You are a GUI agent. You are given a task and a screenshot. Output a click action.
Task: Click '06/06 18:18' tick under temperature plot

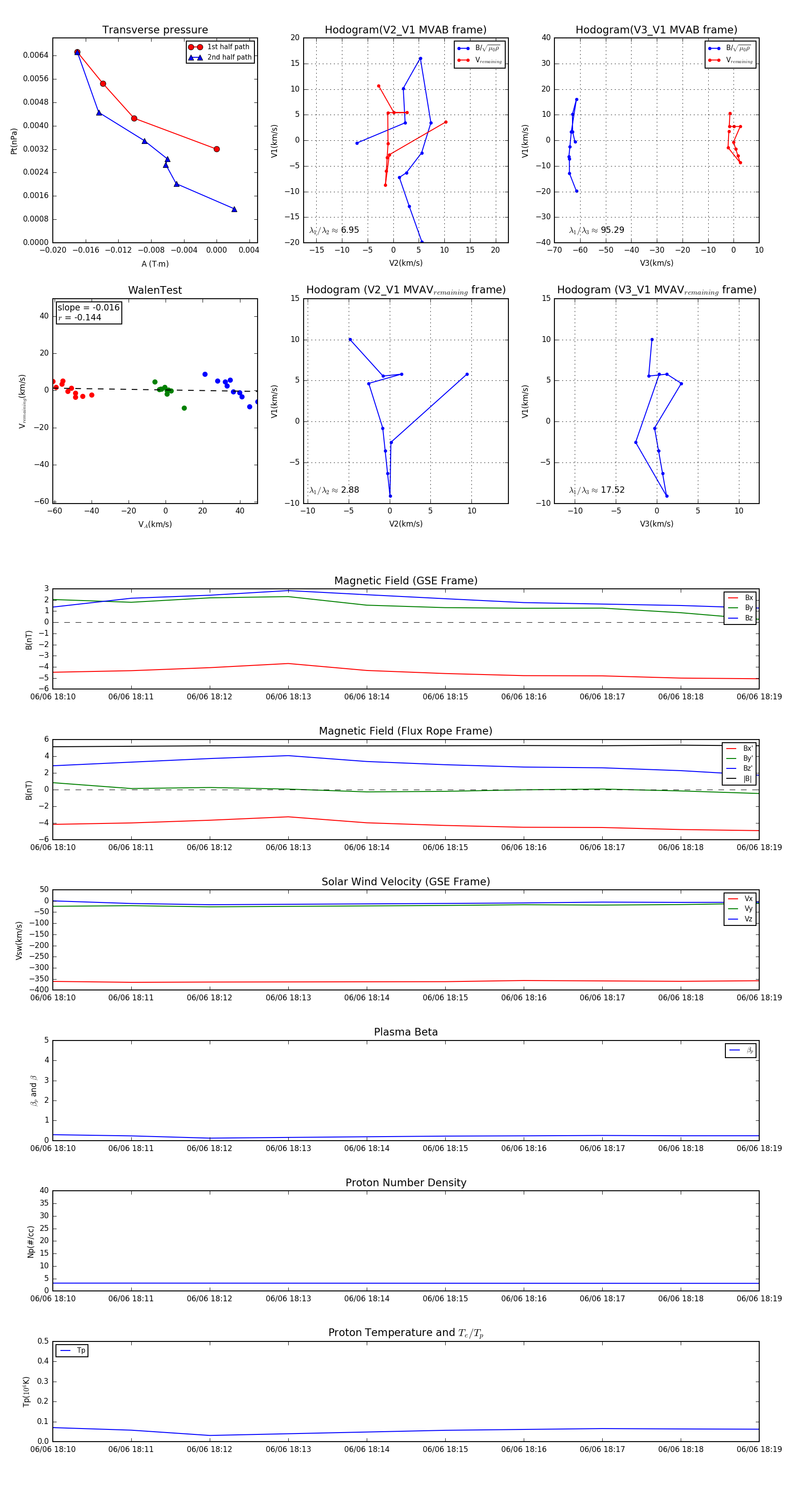(x=681, y=1450)
